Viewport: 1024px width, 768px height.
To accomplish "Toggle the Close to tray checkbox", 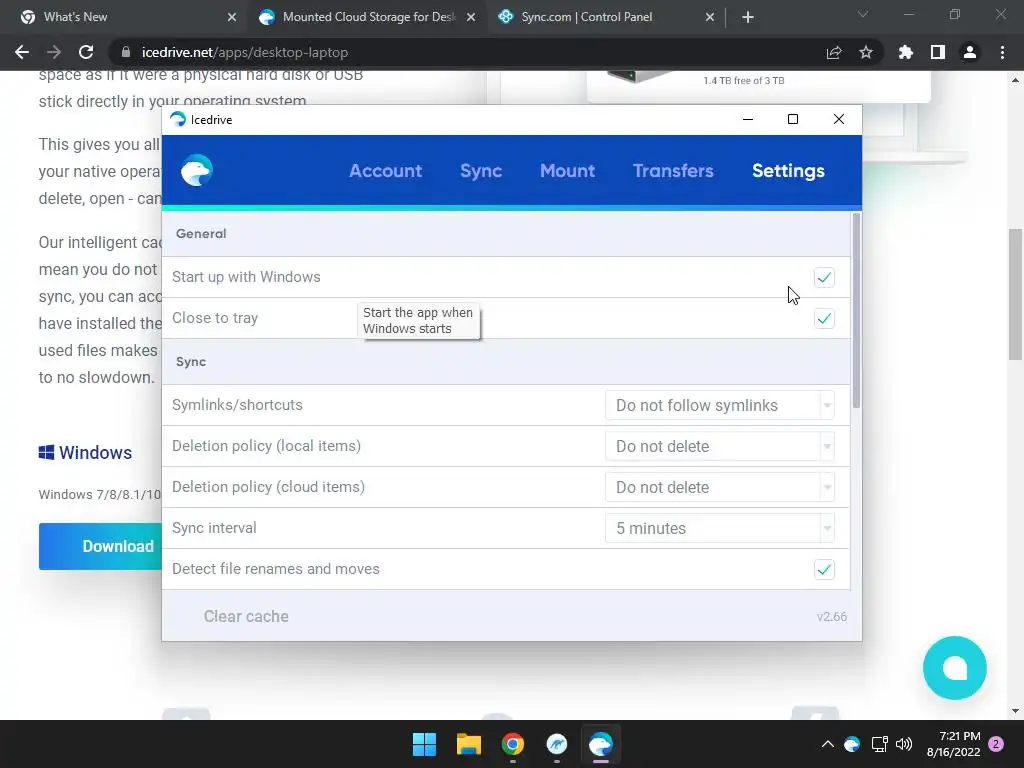I will 824,319.
